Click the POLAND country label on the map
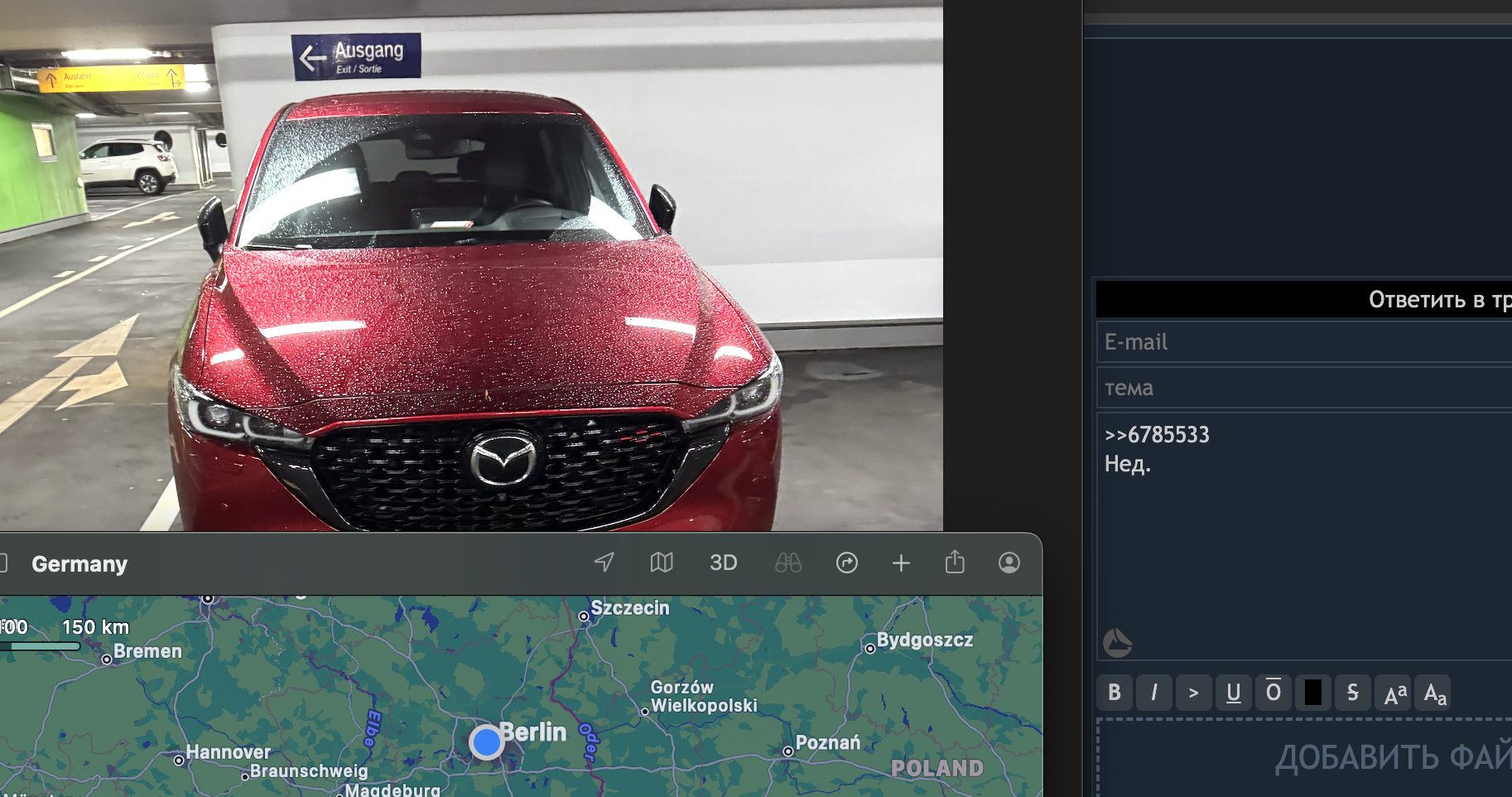The image size is (1512, 797). click(x=937, y=768)
